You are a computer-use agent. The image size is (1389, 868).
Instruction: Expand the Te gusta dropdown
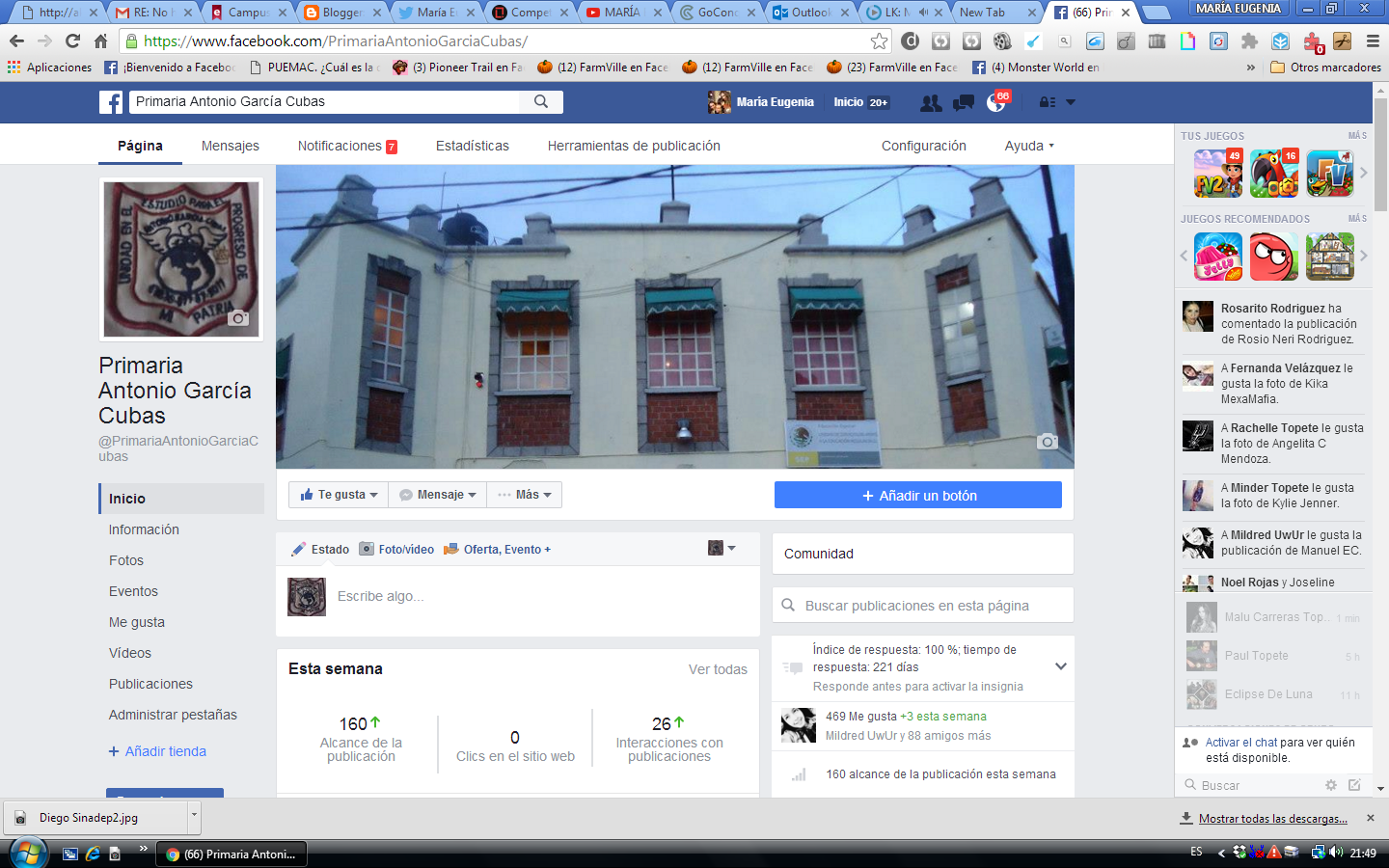[339, 495]
